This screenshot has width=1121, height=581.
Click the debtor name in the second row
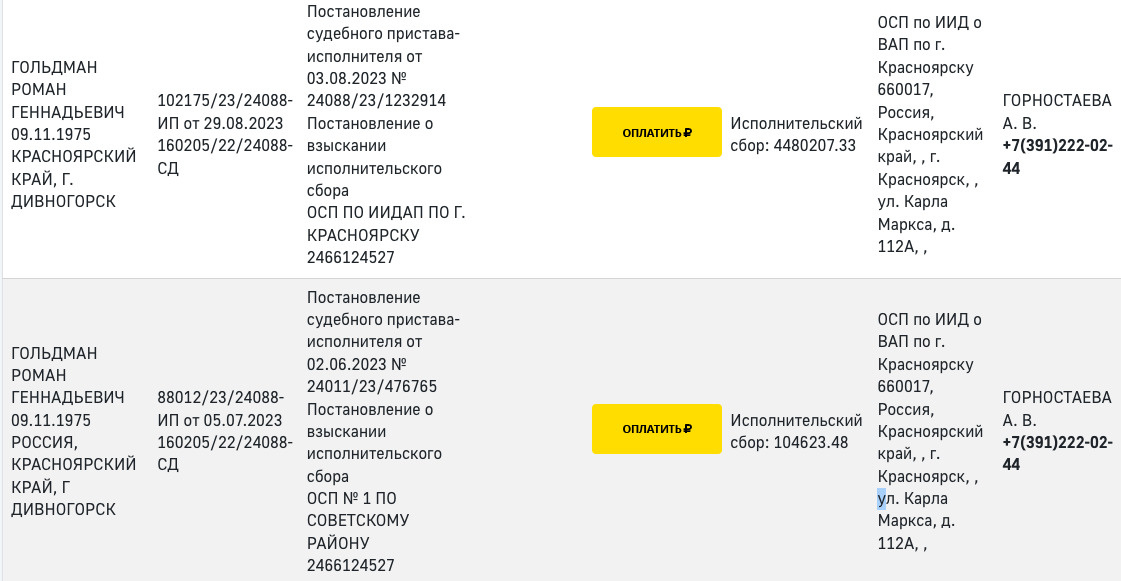tap(68, 375)
